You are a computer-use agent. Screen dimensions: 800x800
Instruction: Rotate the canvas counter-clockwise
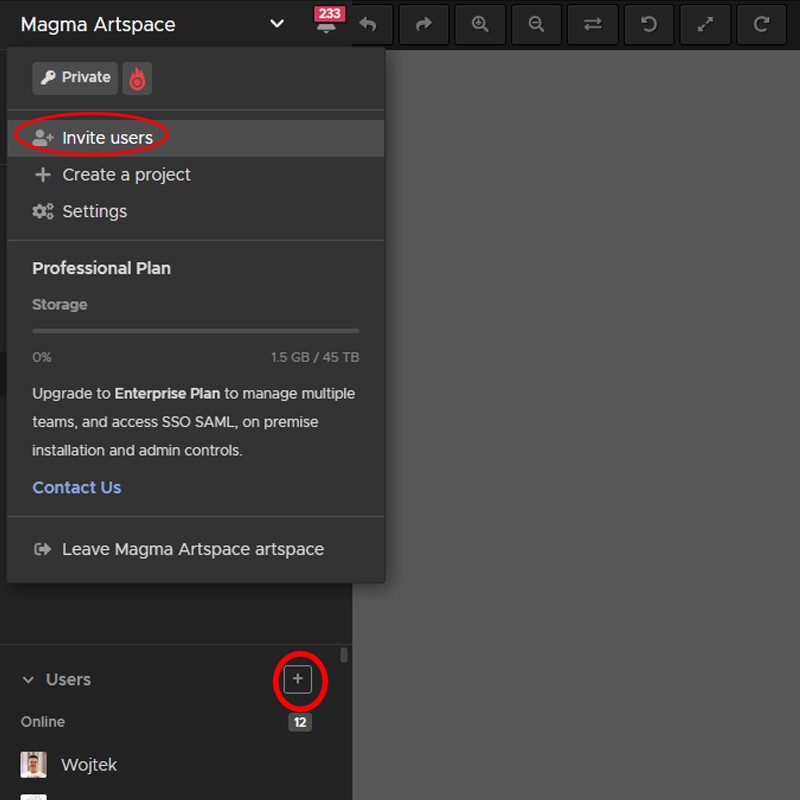[649, 25]
